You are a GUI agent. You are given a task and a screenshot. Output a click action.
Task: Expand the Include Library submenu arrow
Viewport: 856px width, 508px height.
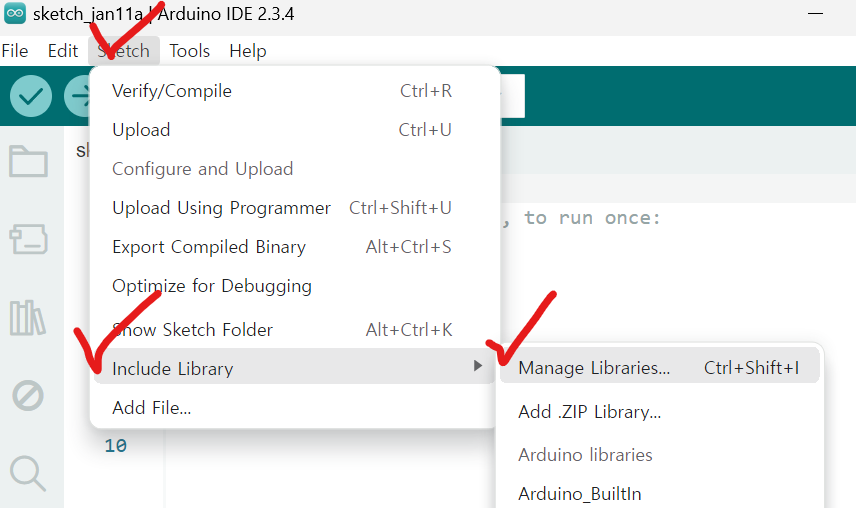coord(478,366)
